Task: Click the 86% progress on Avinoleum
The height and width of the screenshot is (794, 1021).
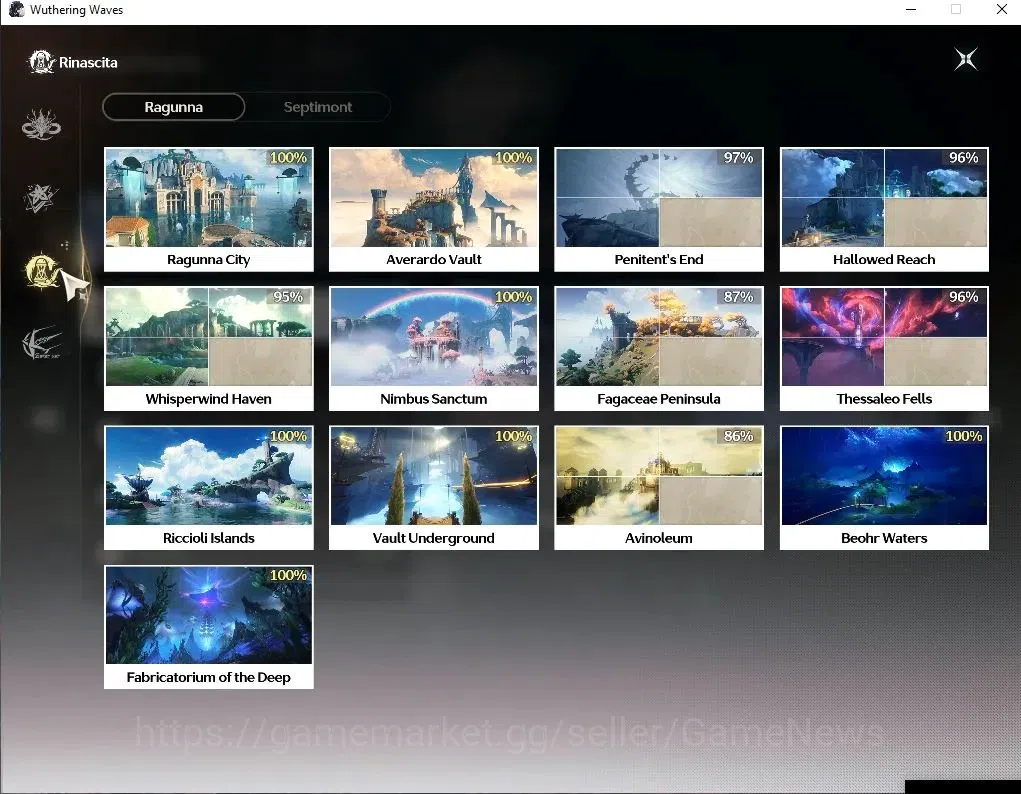Action: pos(738,436)
